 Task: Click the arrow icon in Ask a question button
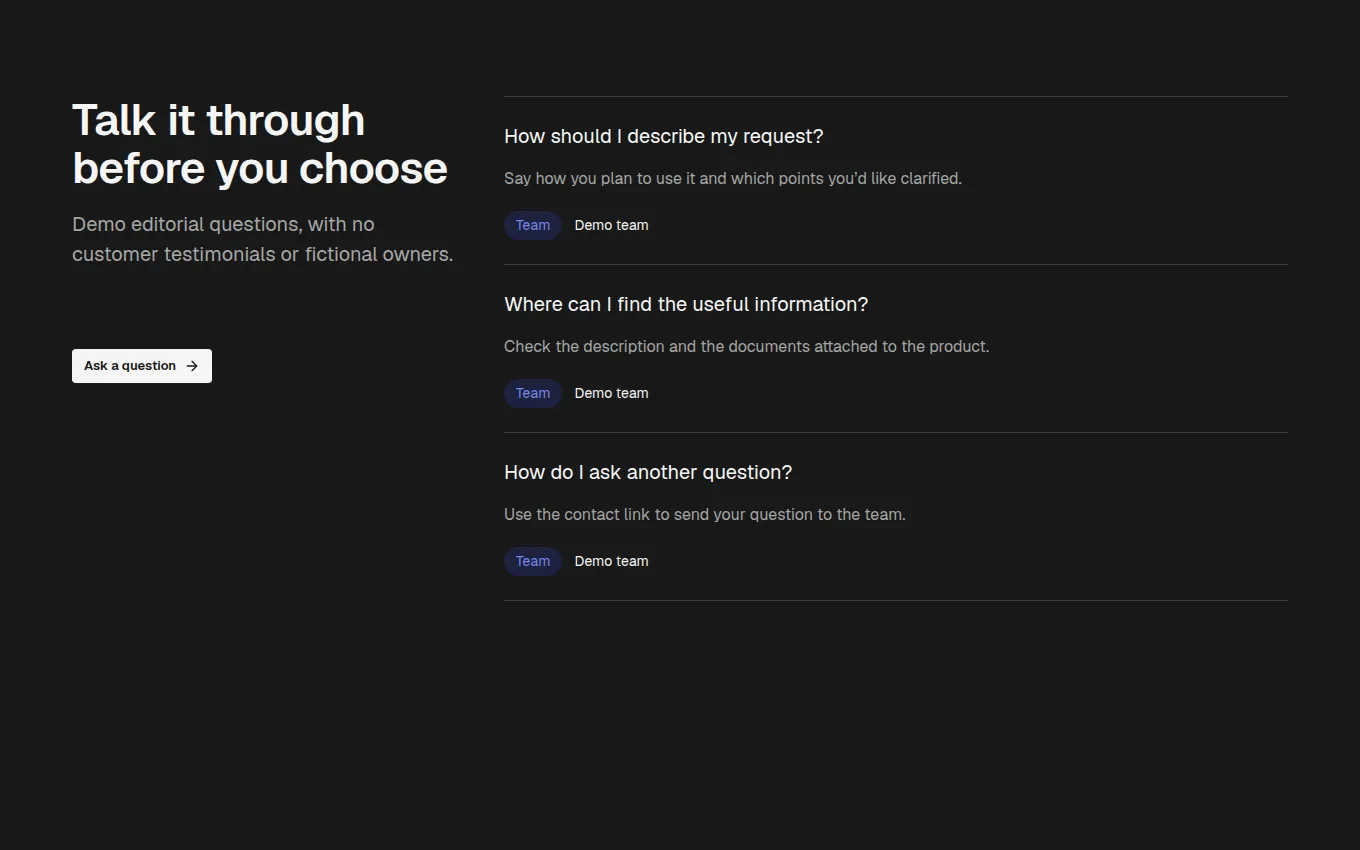(x=192, y=366)
